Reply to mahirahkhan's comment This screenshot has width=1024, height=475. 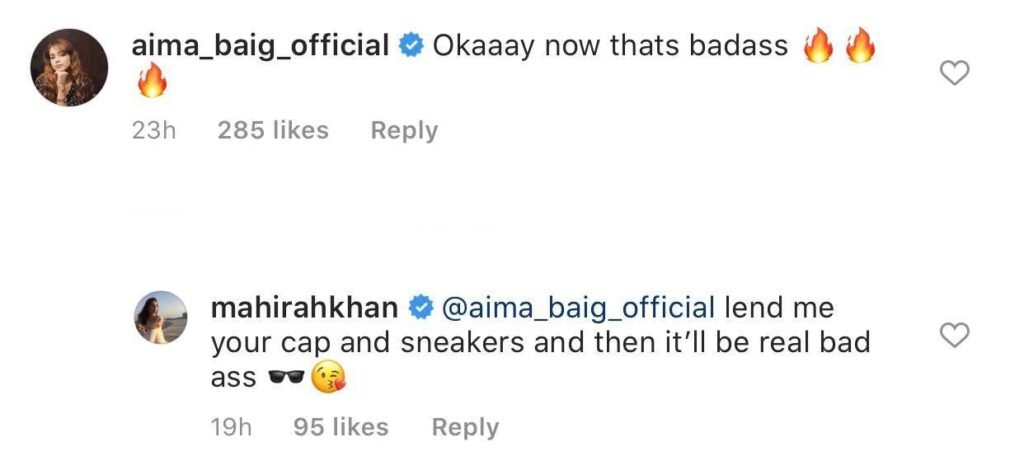pyautogui.click(x=465, y=427)
